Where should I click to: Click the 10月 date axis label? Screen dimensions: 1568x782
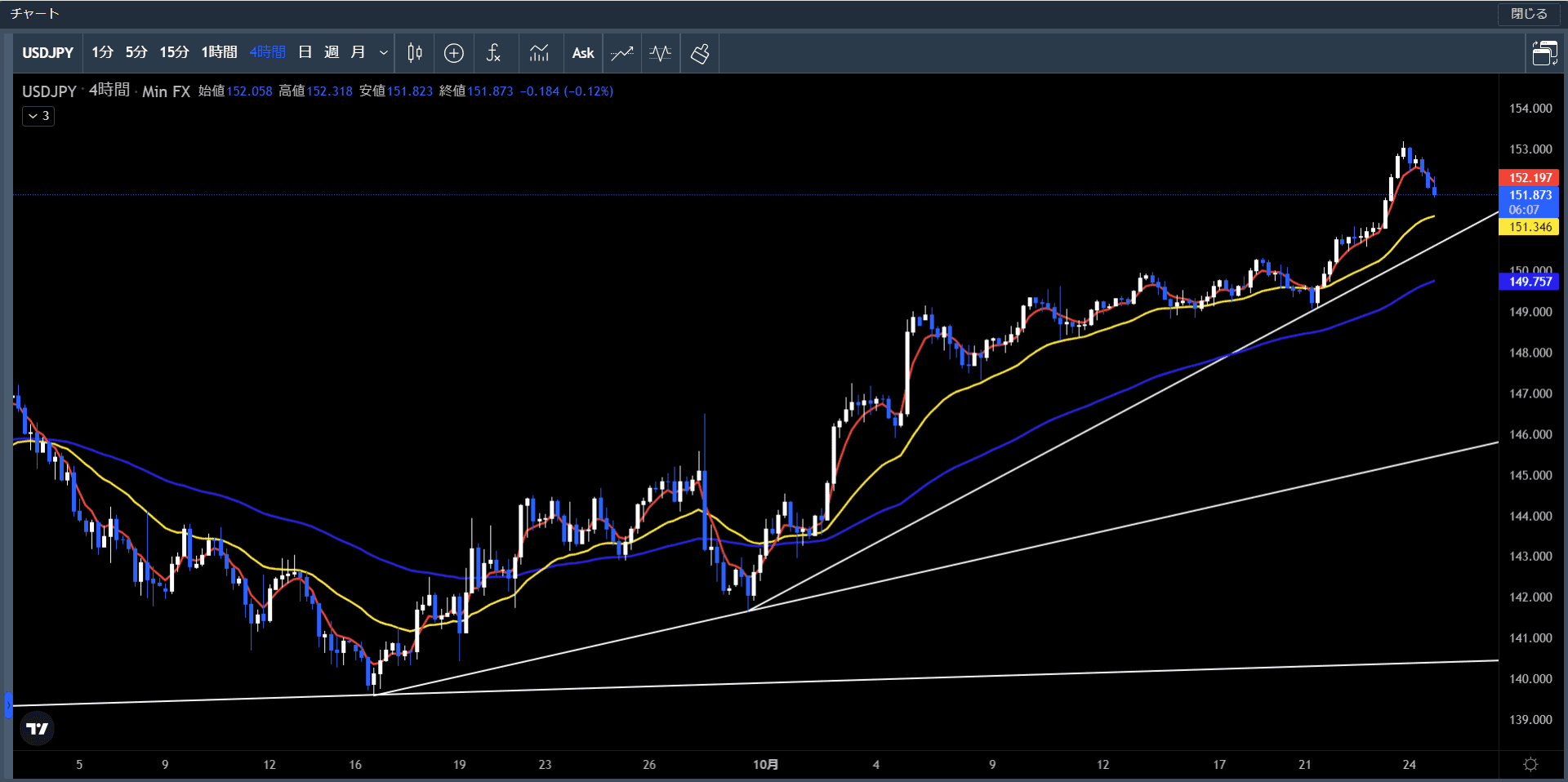point(765,765)
